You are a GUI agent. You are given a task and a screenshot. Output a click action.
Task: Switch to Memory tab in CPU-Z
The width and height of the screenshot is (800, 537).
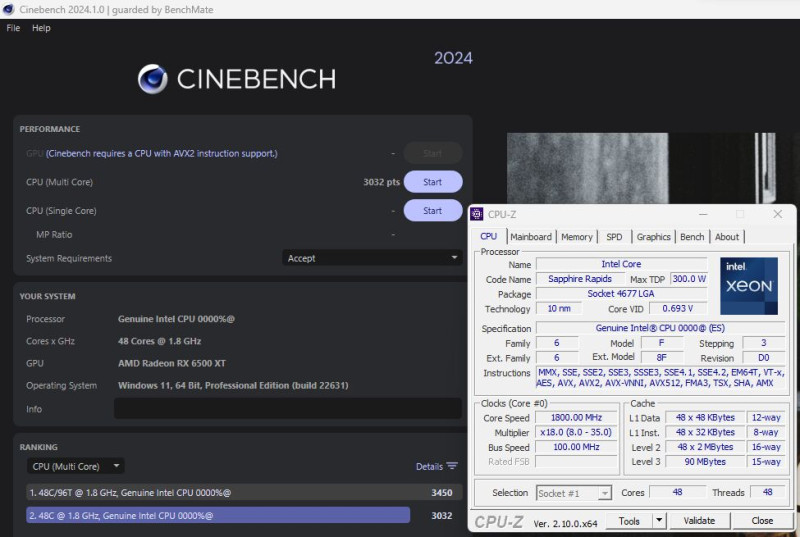(577, 237)
